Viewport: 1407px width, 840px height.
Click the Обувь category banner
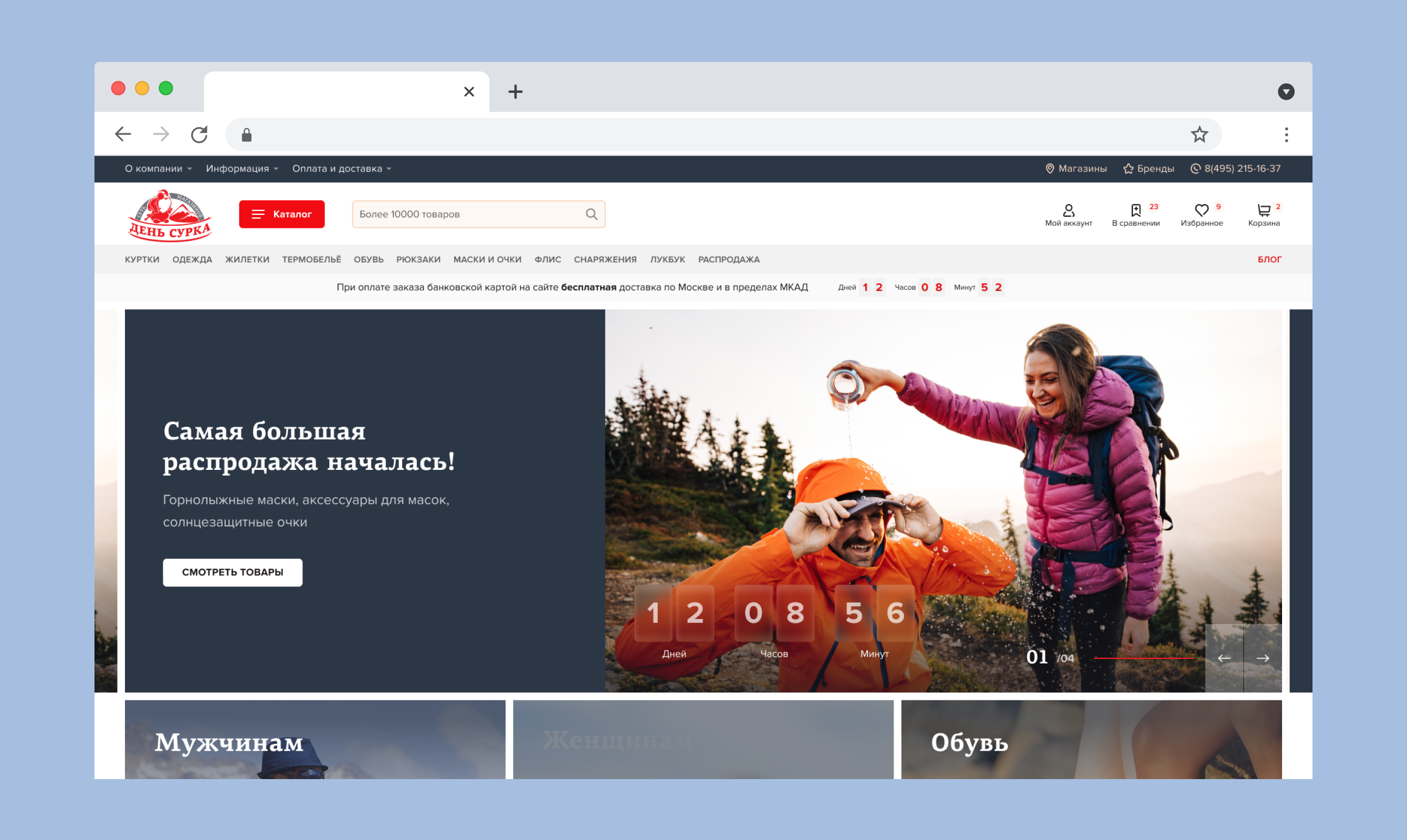tap(1091, 739)
